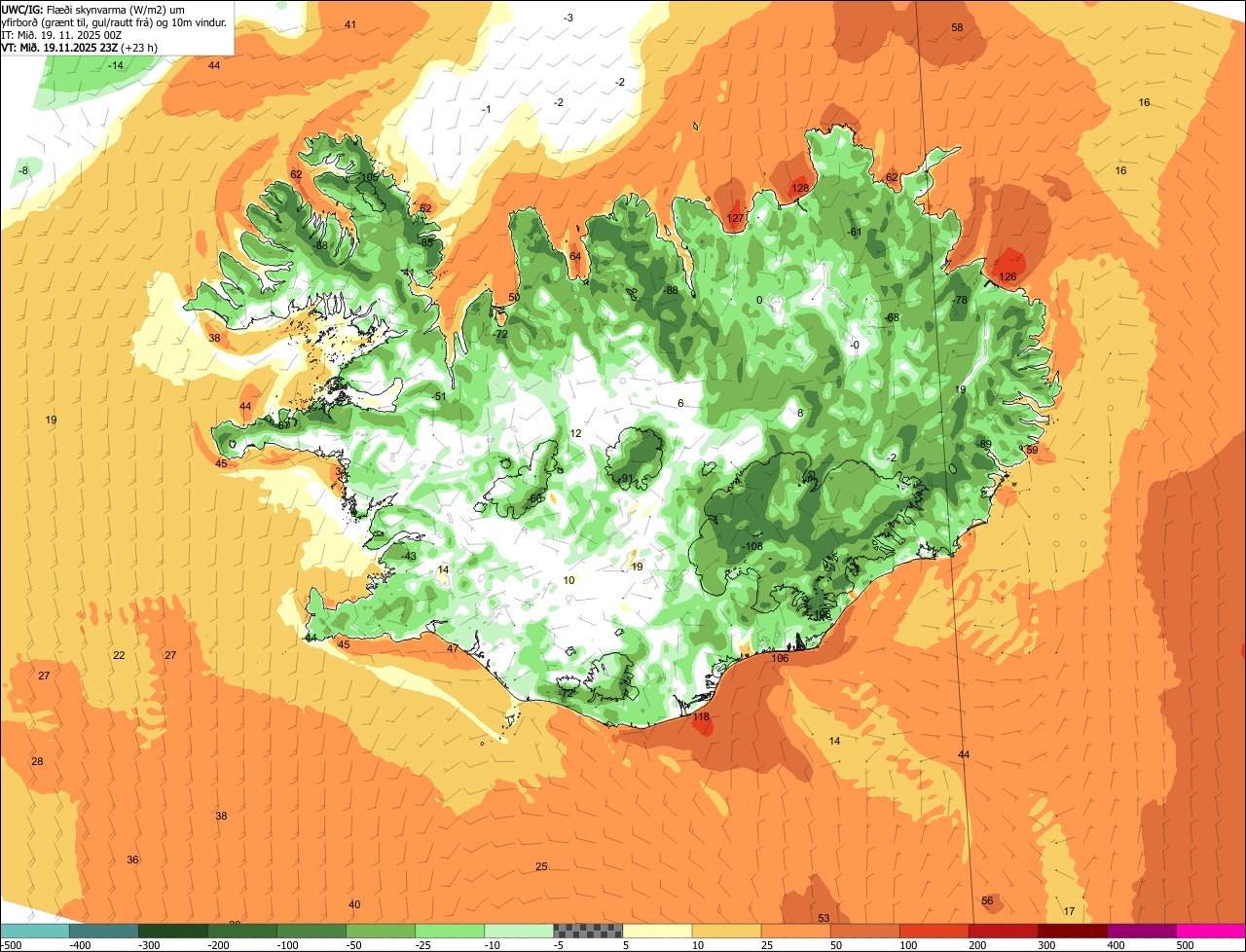Pick the light green swatch between -25 and -10

click(449, 932)
